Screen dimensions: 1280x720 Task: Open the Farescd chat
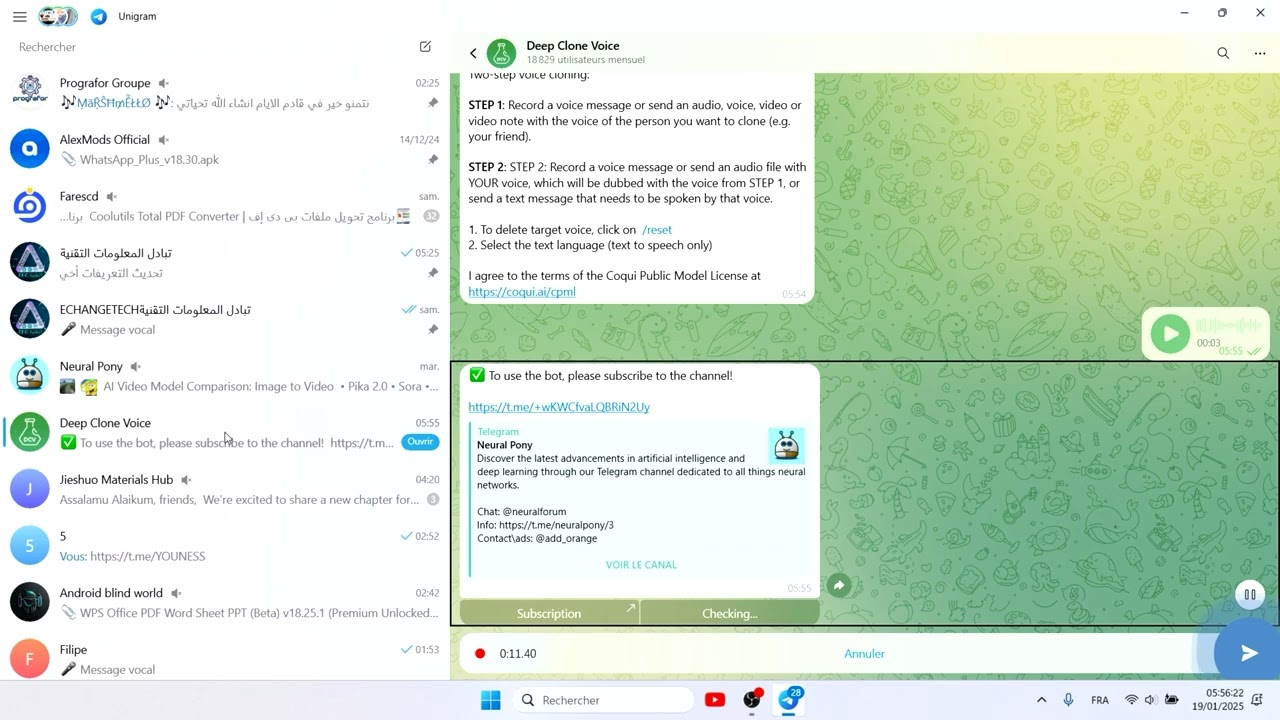(225, 206)
